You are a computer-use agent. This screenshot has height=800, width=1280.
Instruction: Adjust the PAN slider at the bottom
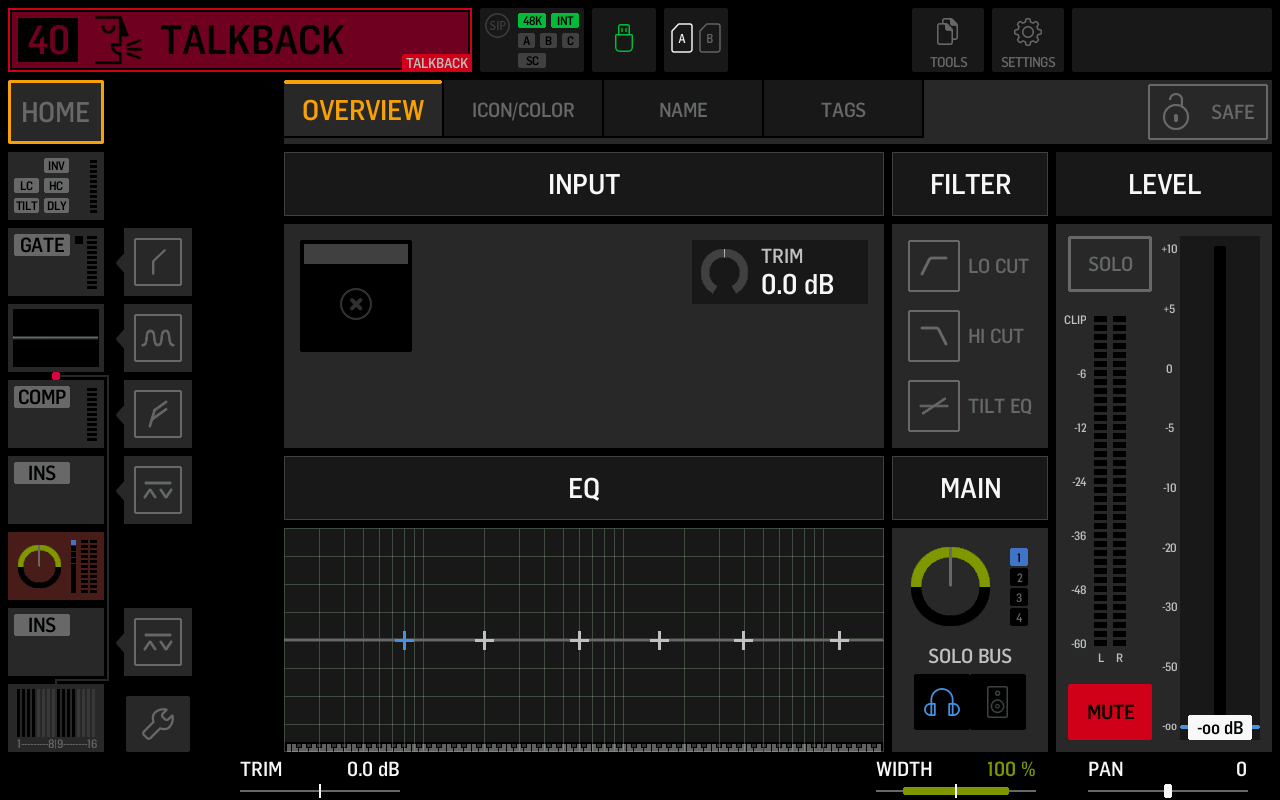[x=1170, y=789]
